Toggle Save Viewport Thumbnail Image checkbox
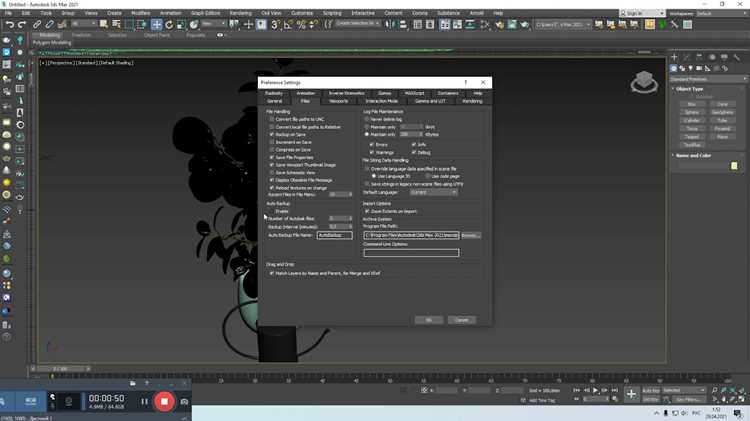This screenshot has height=421, width=750. click(272, 165)
